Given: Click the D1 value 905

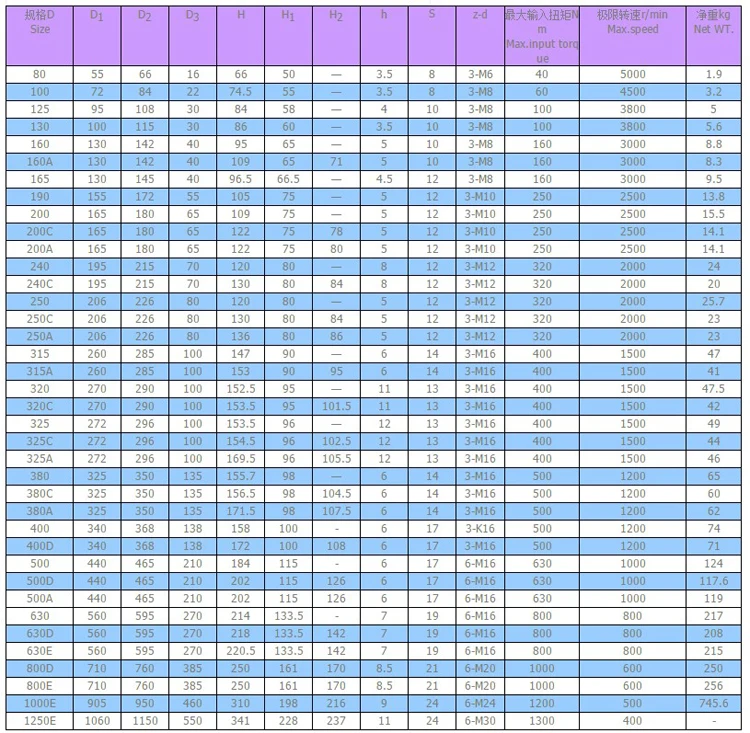Looking at the screenshot, I should pyautogui.click(x=97, y=703).
